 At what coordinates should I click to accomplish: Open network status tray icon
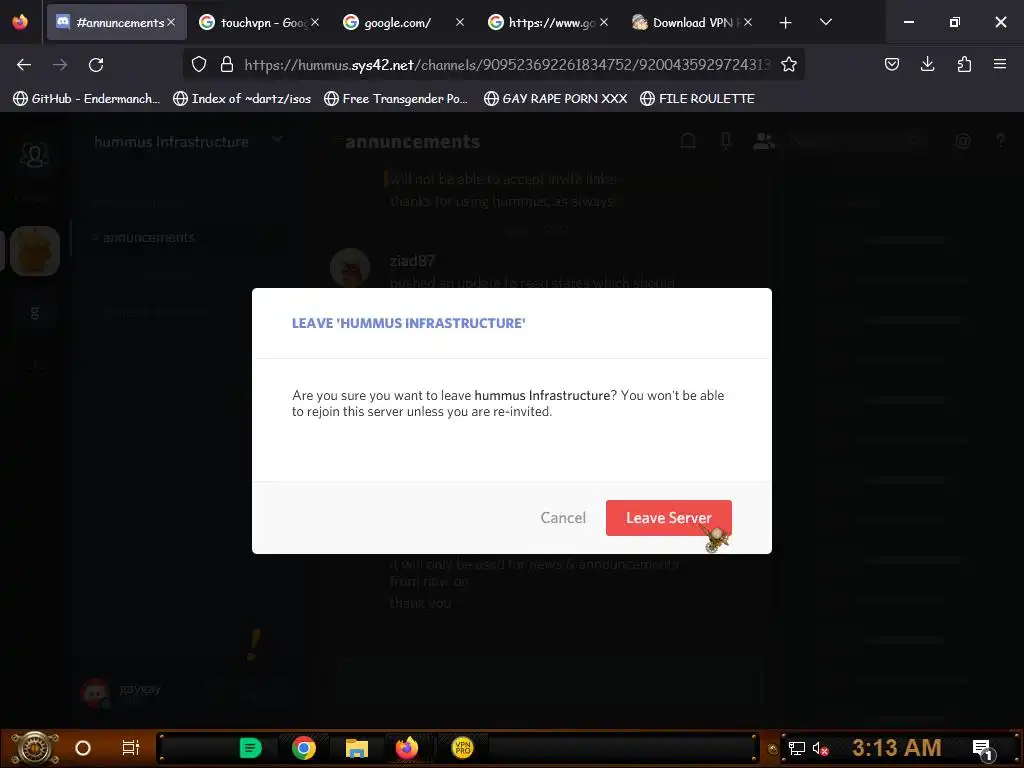[x=797, y=748]
